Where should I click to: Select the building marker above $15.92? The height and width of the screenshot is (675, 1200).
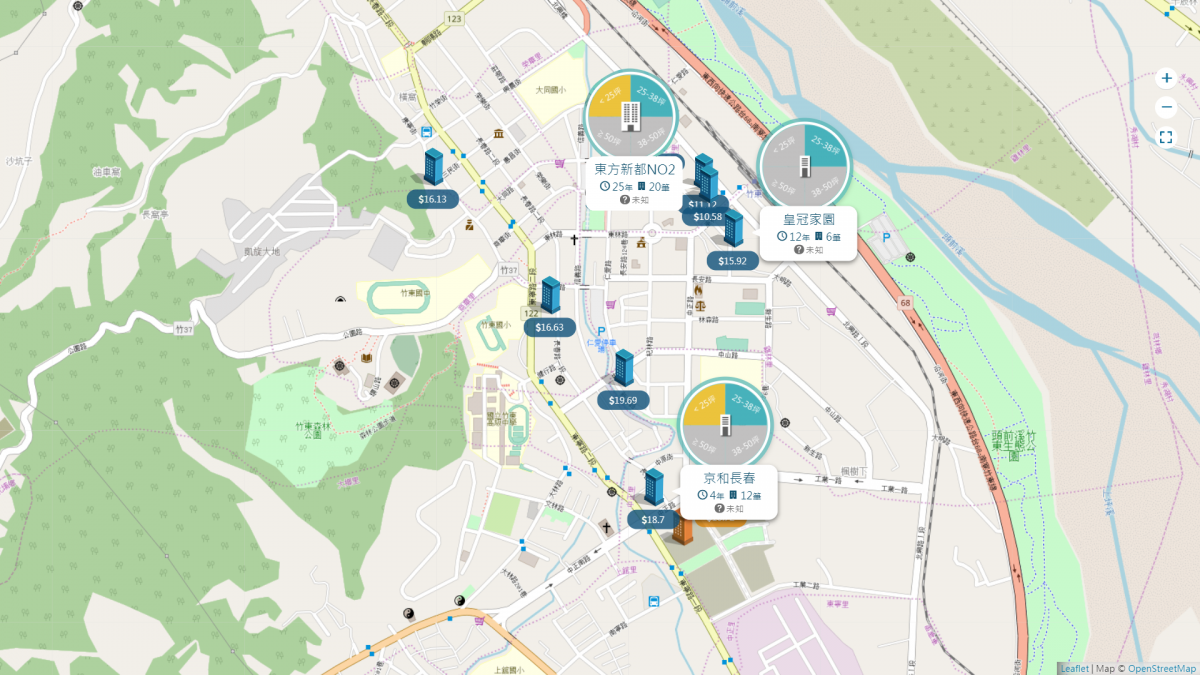[732, 228]
